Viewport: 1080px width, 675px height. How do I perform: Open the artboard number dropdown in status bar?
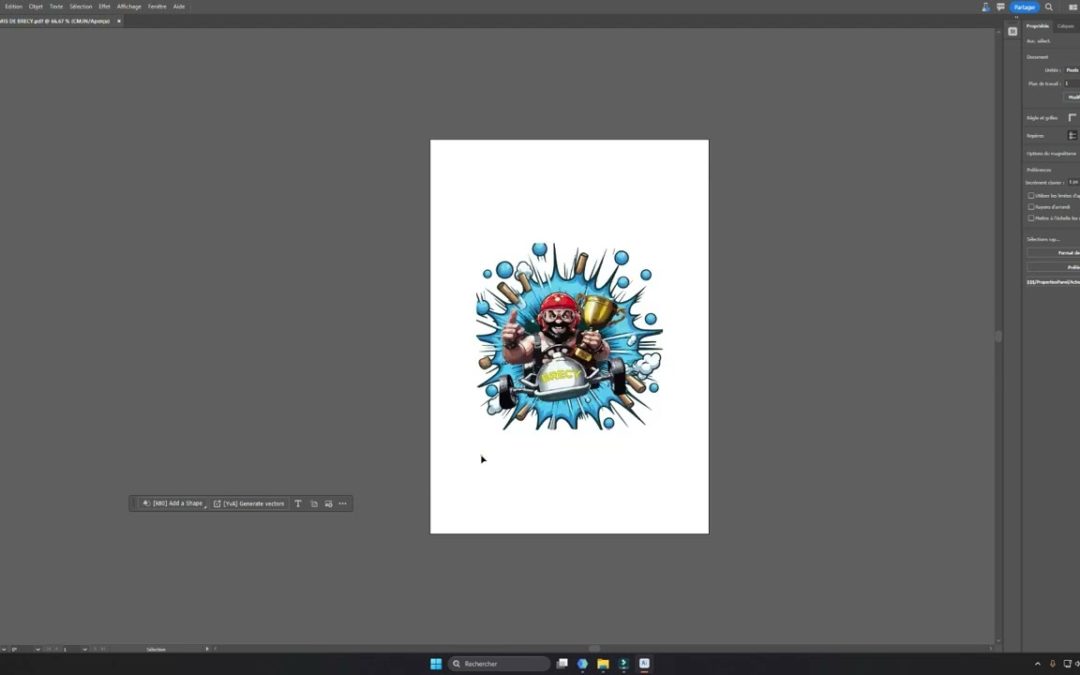point(85,649)
